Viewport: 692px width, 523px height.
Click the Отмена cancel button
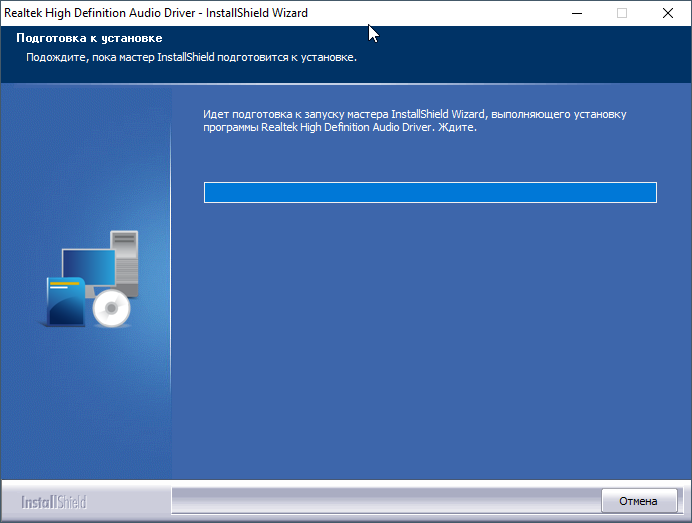tap(639, 501)
